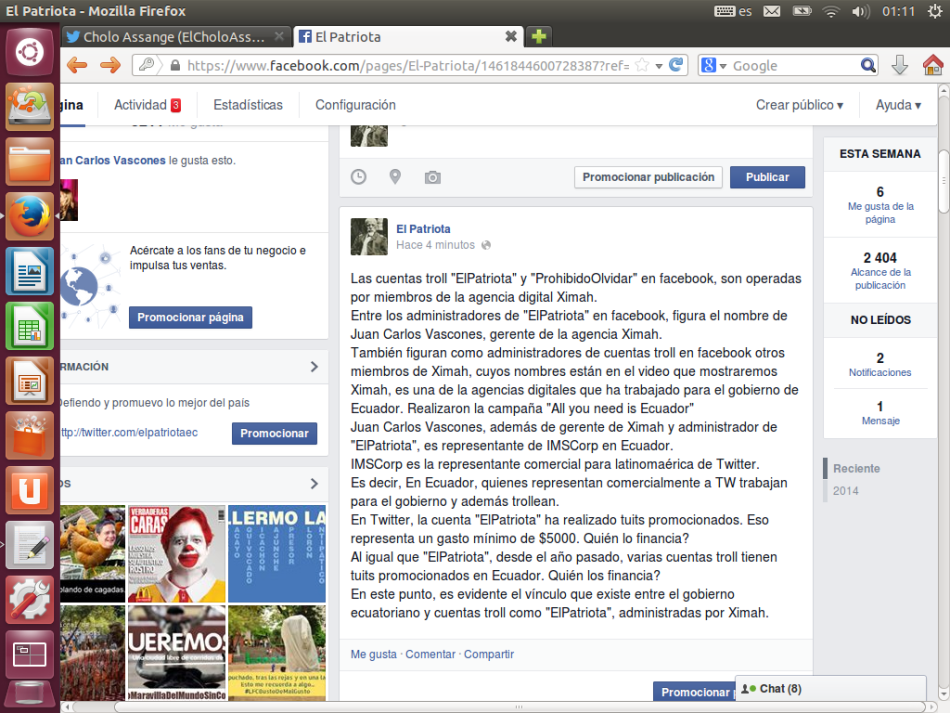Open the battery indicator

802,11
